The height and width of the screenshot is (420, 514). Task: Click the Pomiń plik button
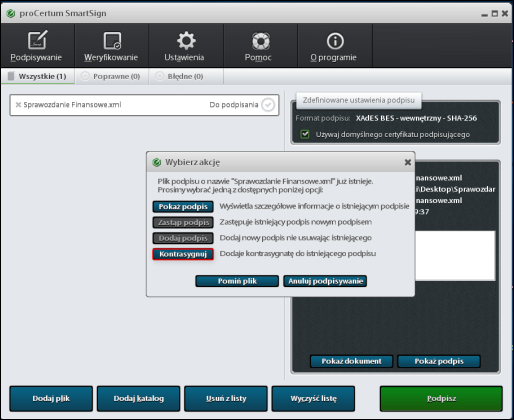pyautogui.click(x=237, y=281)
